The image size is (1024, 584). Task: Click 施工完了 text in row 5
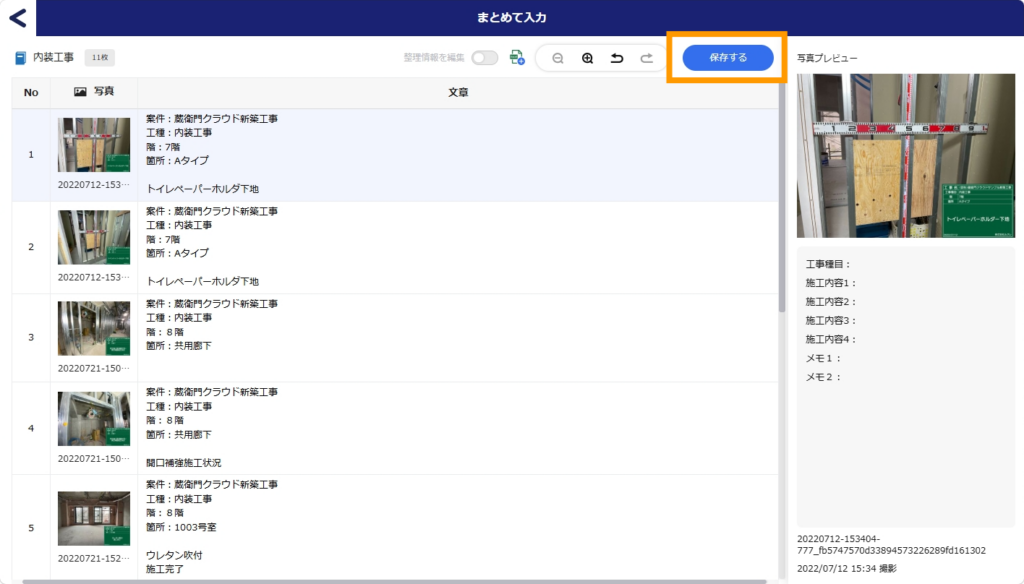pos(165,569)
